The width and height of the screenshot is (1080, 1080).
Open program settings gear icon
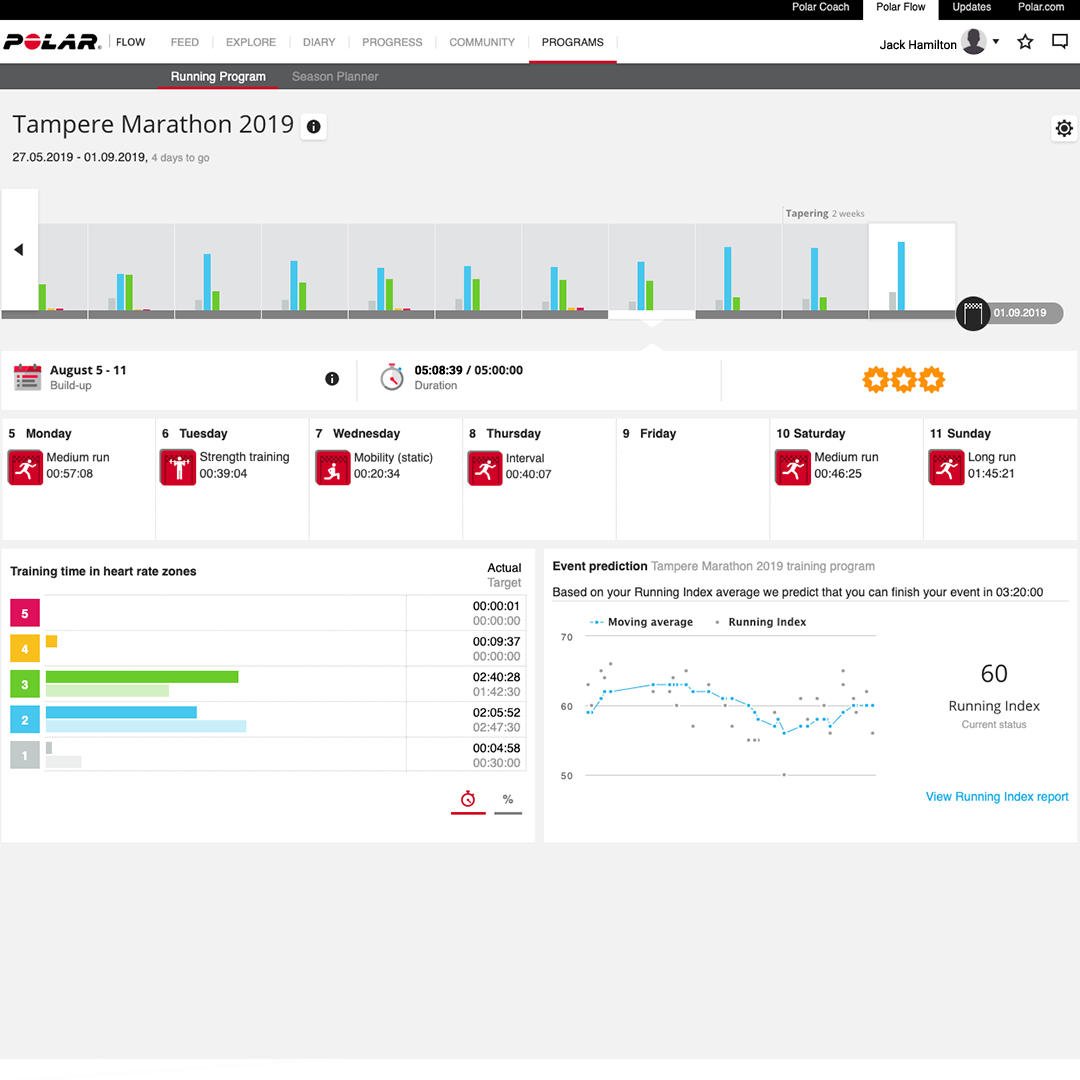click(1064, 128)
